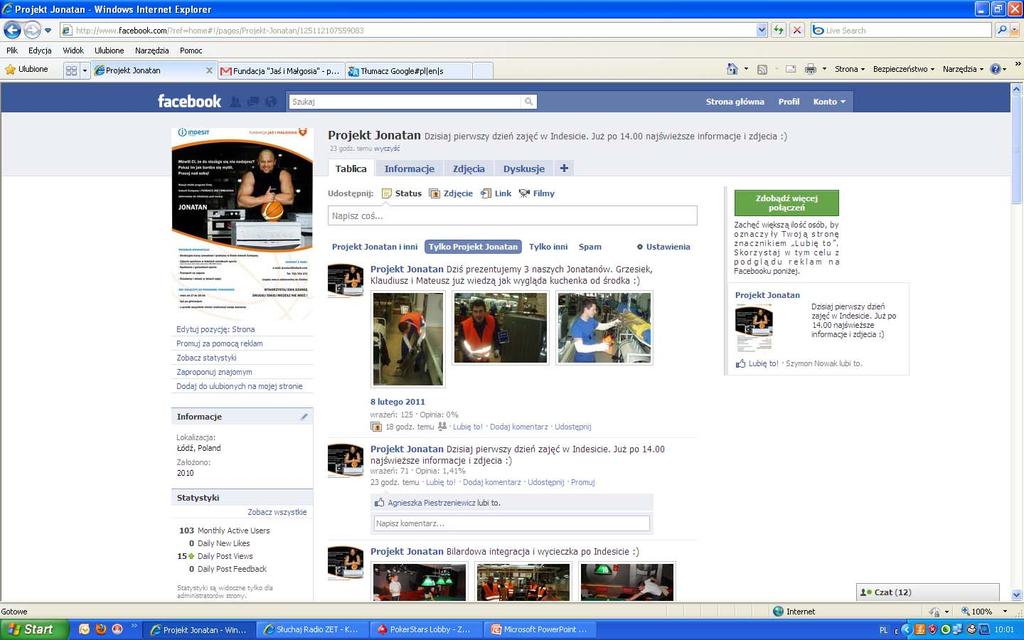Open the notifications globe icon
The width and height of the screenshot is (1024, 640).
[x=270, y=101]
